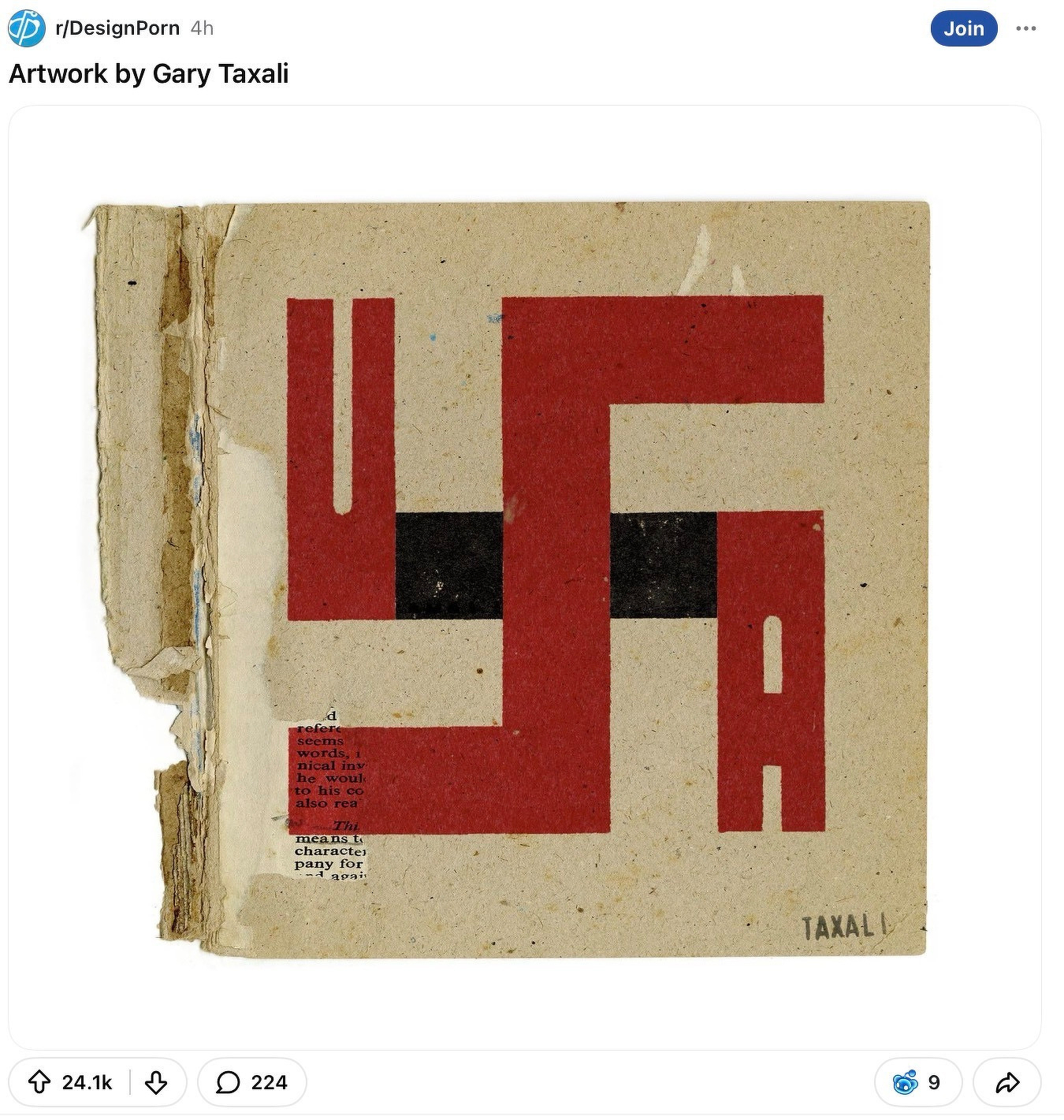
Task: Open the r/DesignPorn subreddit link
Action: tap(117, 28)
